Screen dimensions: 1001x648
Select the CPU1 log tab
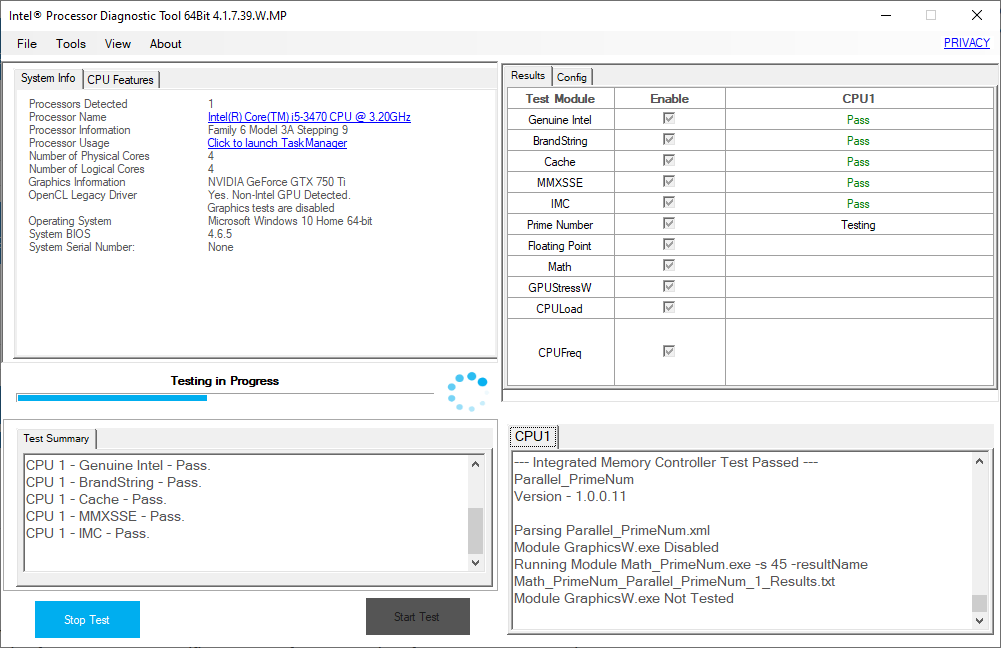pos(533,436)
